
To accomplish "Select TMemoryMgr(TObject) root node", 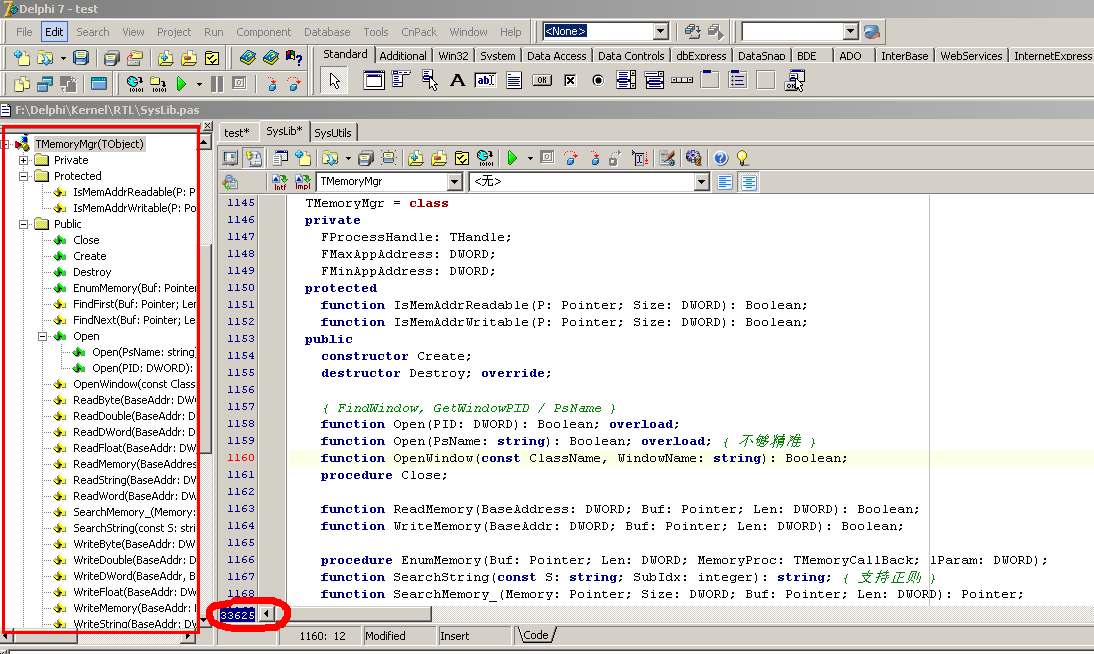I will point(89,144).
